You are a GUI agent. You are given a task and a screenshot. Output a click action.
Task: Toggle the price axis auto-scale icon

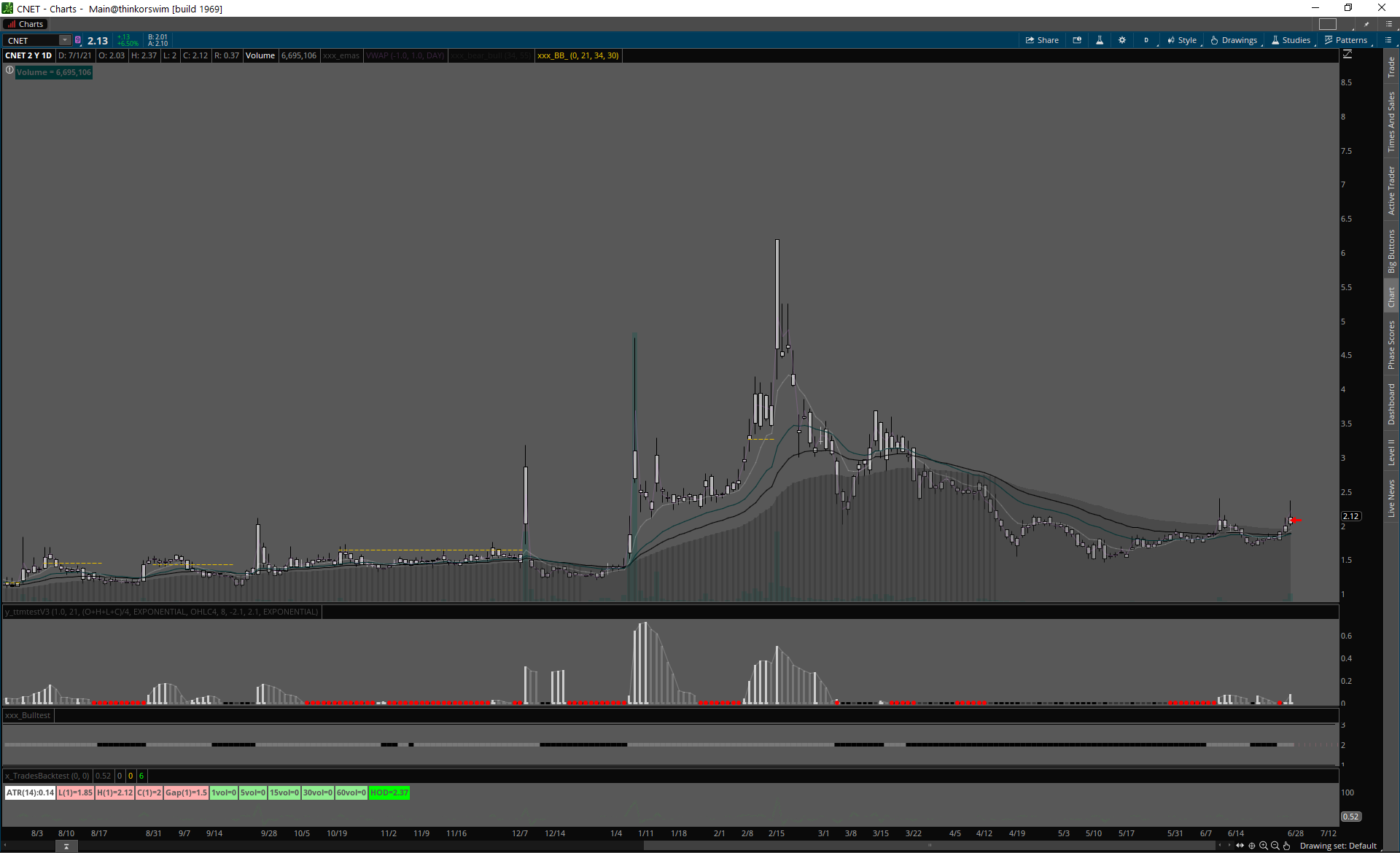click(x=1347, y=55)
